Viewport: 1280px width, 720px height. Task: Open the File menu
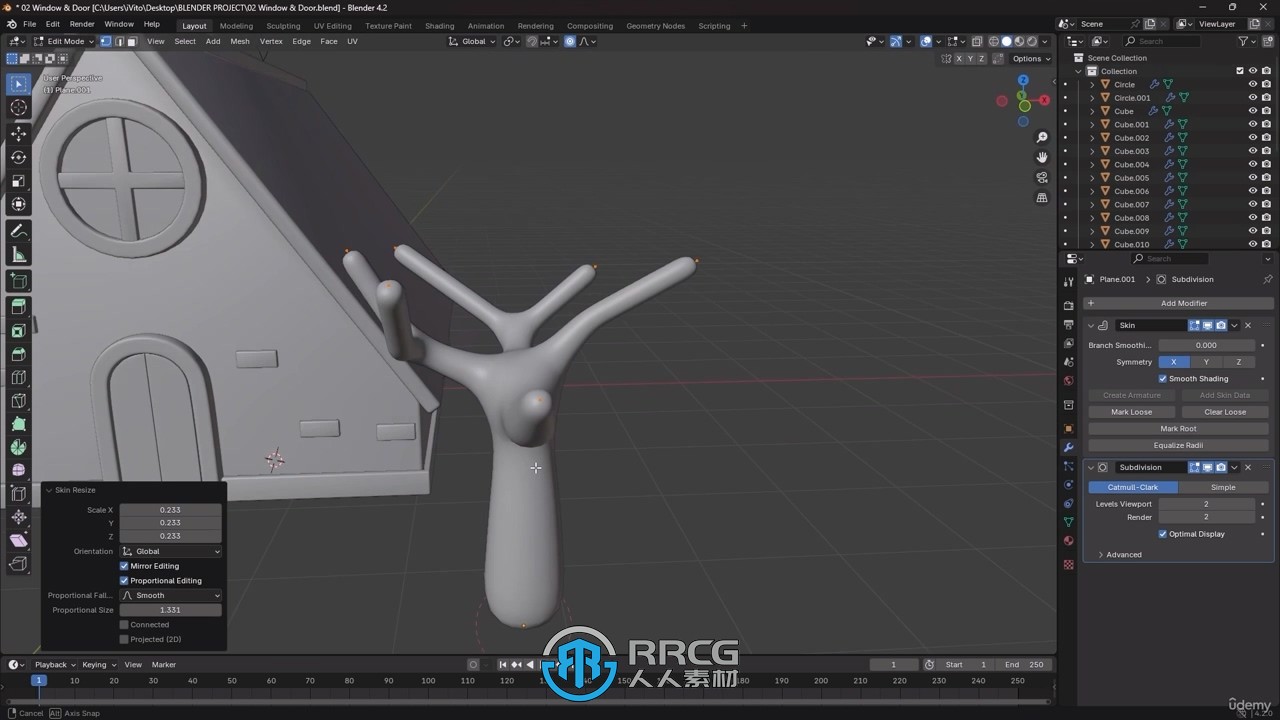tap(30, 24)
